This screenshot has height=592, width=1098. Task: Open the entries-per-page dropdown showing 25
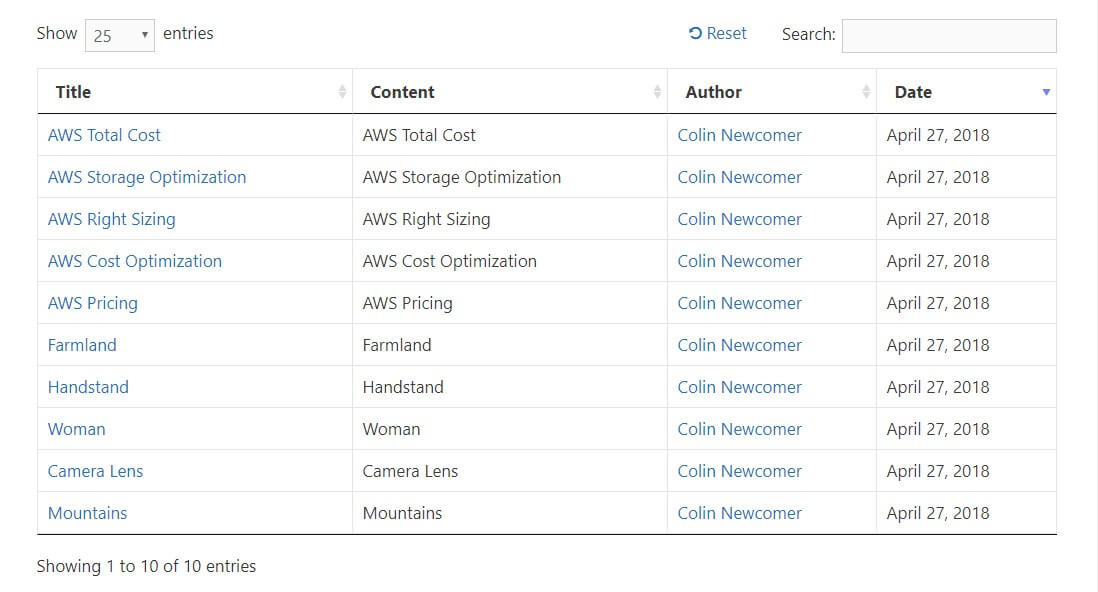tap(120, 35)
